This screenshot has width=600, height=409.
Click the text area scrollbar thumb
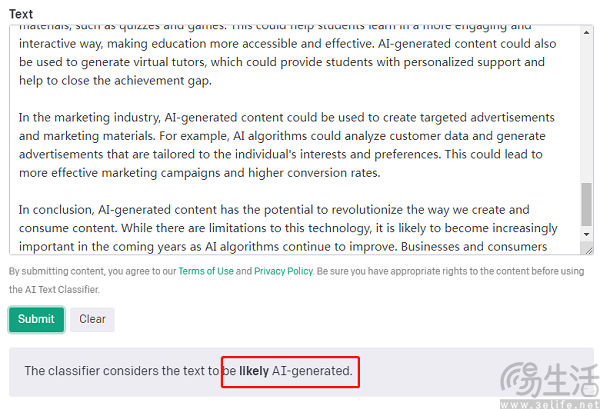point(586,206)
